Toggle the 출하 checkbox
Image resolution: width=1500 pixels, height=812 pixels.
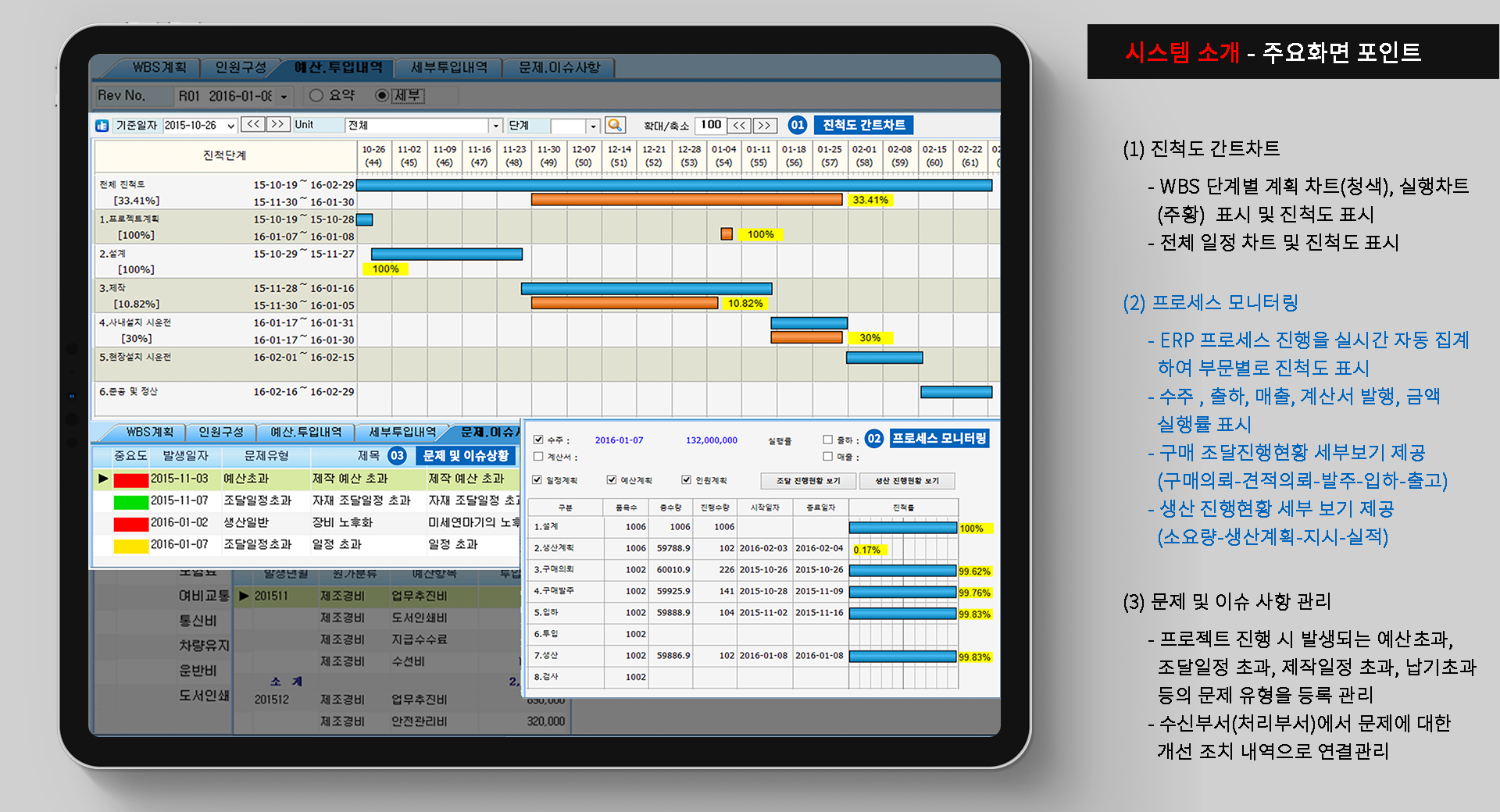[827, 440]
